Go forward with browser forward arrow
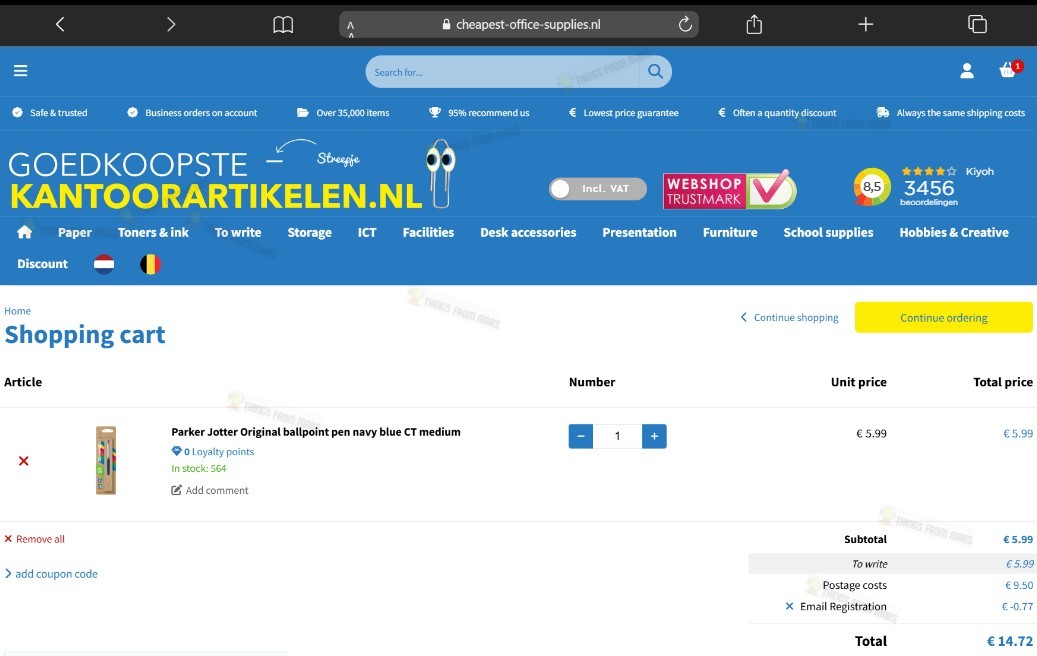 171,24
